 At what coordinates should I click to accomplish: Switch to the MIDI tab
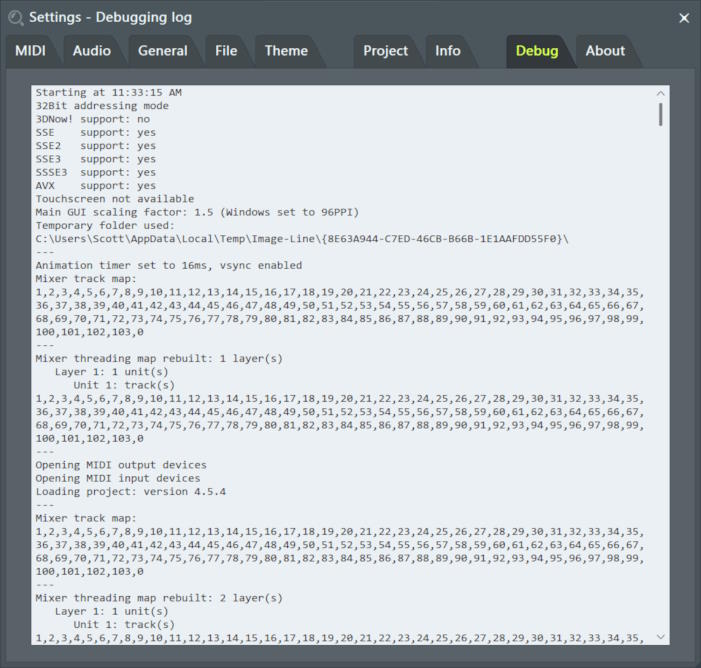coord(31,51)
